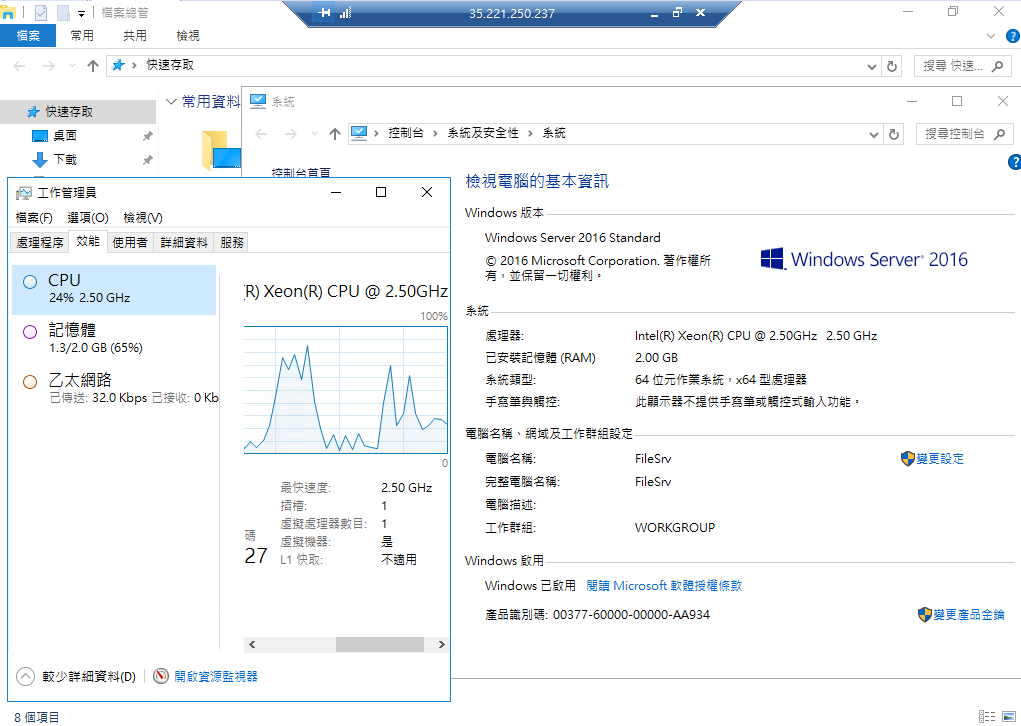Click forward arrow in System window
This screenshot has height=726, width=1021.
(x=291, y=133)
